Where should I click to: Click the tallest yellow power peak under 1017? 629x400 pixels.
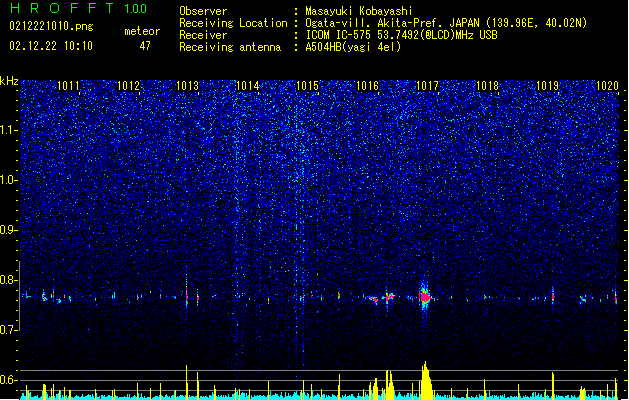click(426, 380)
